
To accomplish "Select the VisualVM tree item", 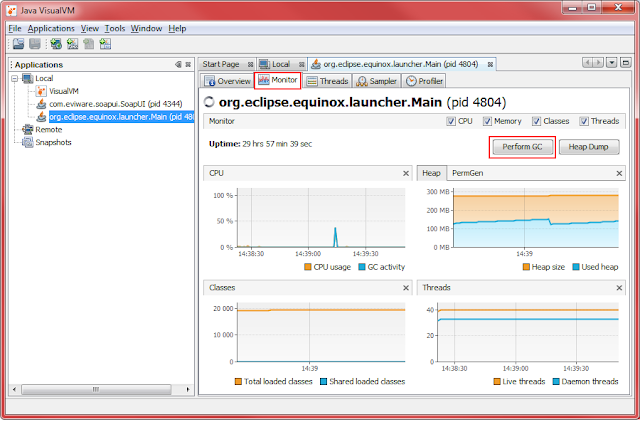I will click(x=64, y=91).
